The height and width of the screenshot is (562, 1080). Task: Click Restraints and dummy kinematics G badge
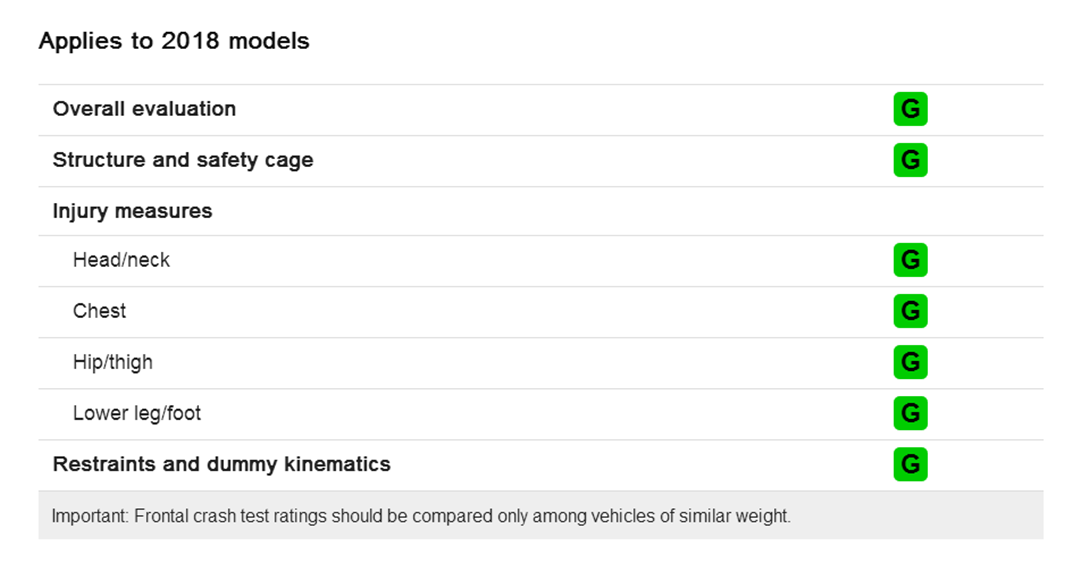(910, 464)
